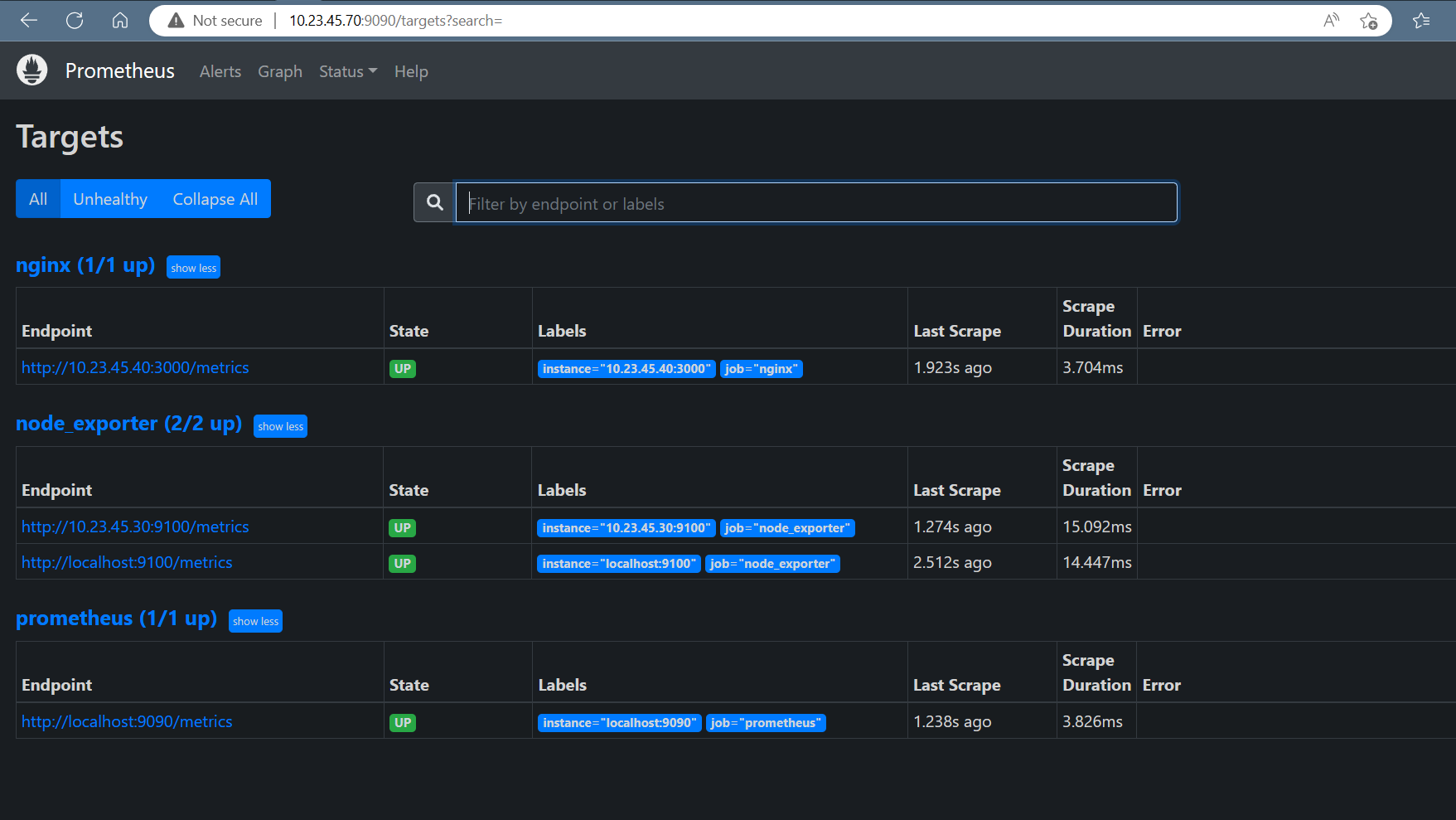Image resolution: width=1456 pixels, height=820 pixels.
Task: Add page to favorites star icon
Action: point(1368,21)
